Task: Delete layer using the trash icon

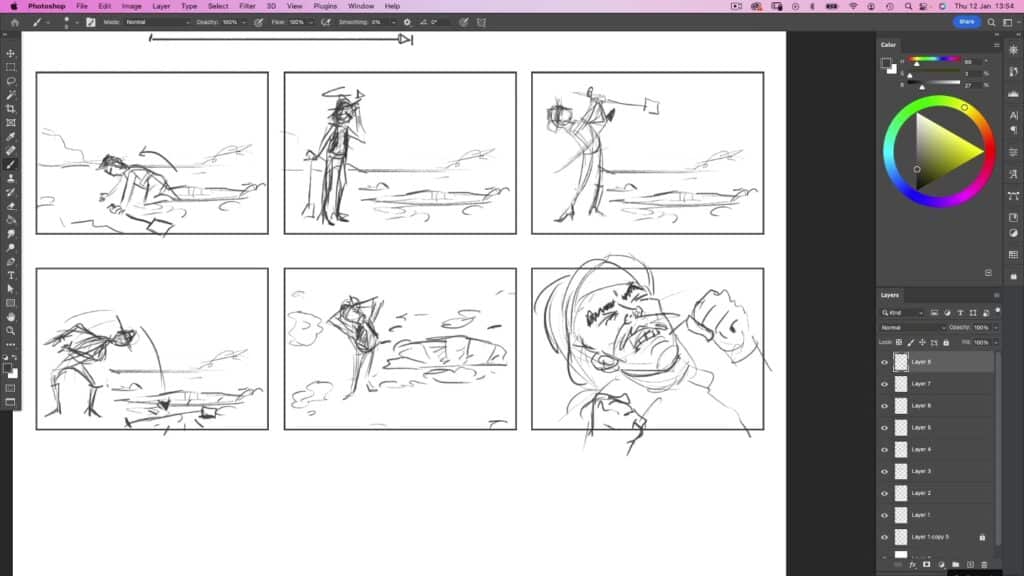Action: click(985, 564)
